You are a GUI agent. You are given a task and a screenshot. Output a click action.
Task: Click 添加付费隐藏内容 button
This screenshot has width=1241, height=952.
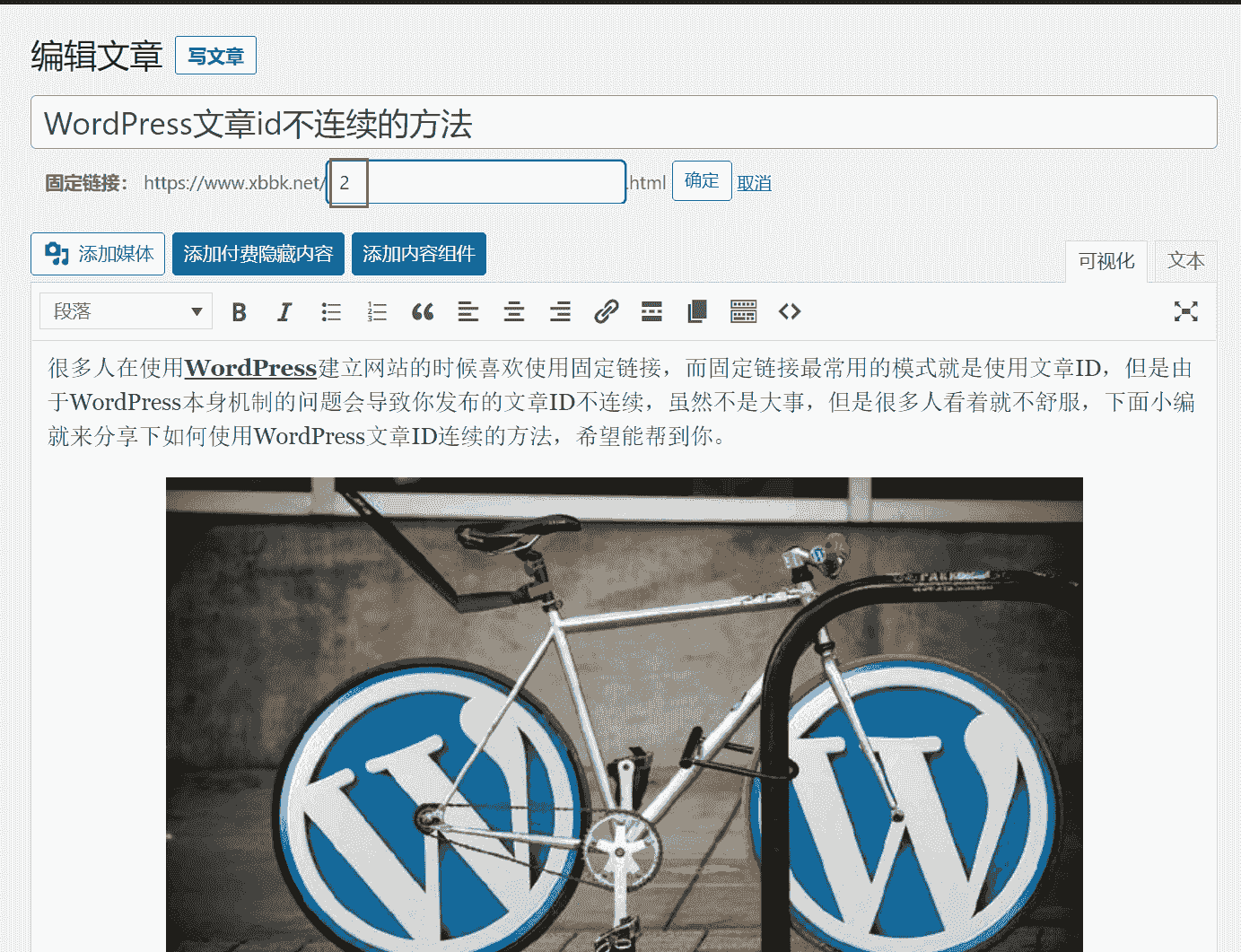(258, 254)
